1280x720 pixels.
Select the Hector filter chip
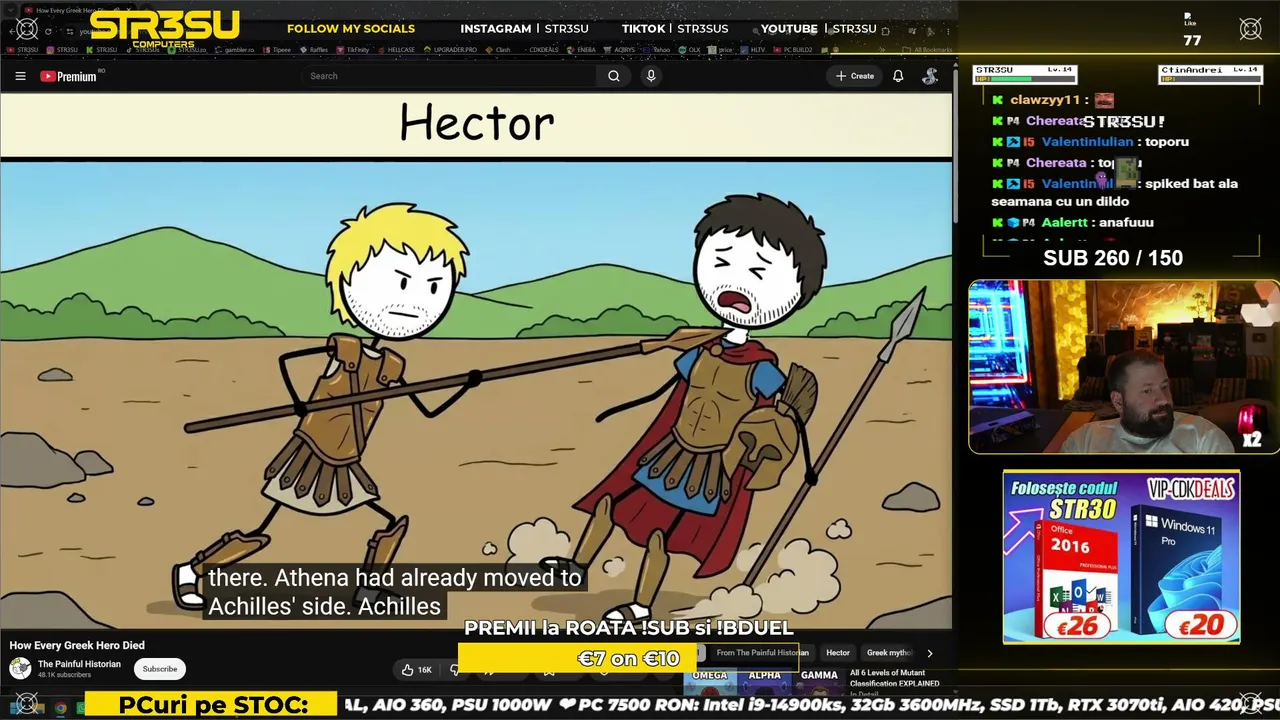838,653
